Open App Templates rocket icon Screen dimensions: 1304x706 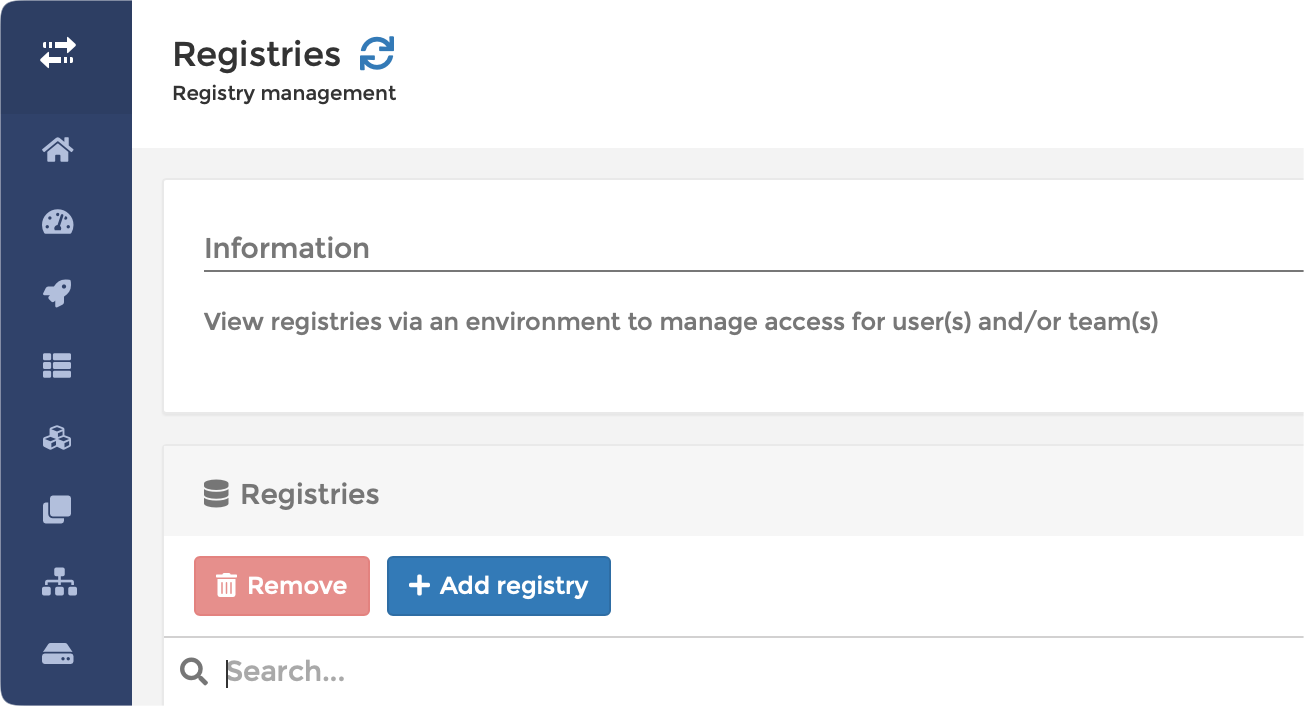(58, 294)
